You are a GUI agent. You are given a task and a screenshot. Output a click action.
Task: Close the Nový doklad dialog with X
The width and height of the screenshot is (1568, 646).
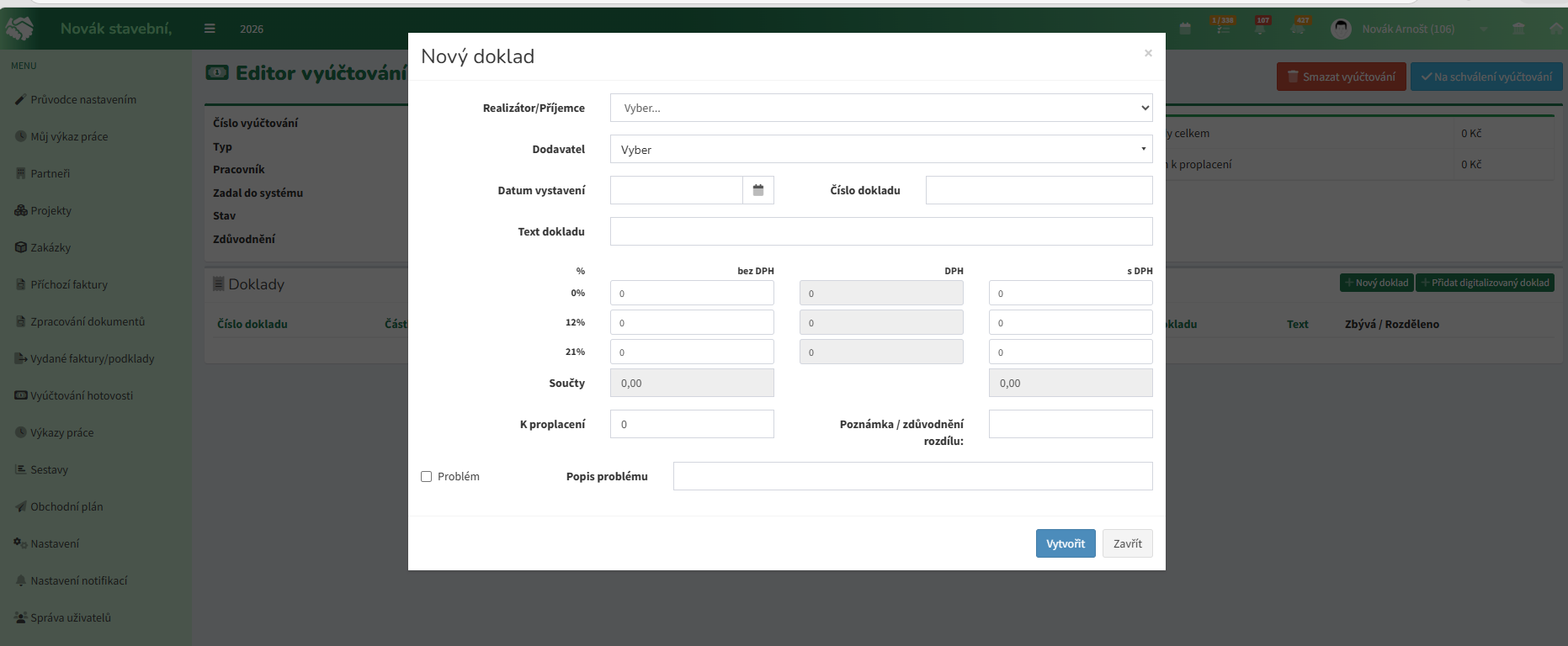click(x=1148, y=53)
